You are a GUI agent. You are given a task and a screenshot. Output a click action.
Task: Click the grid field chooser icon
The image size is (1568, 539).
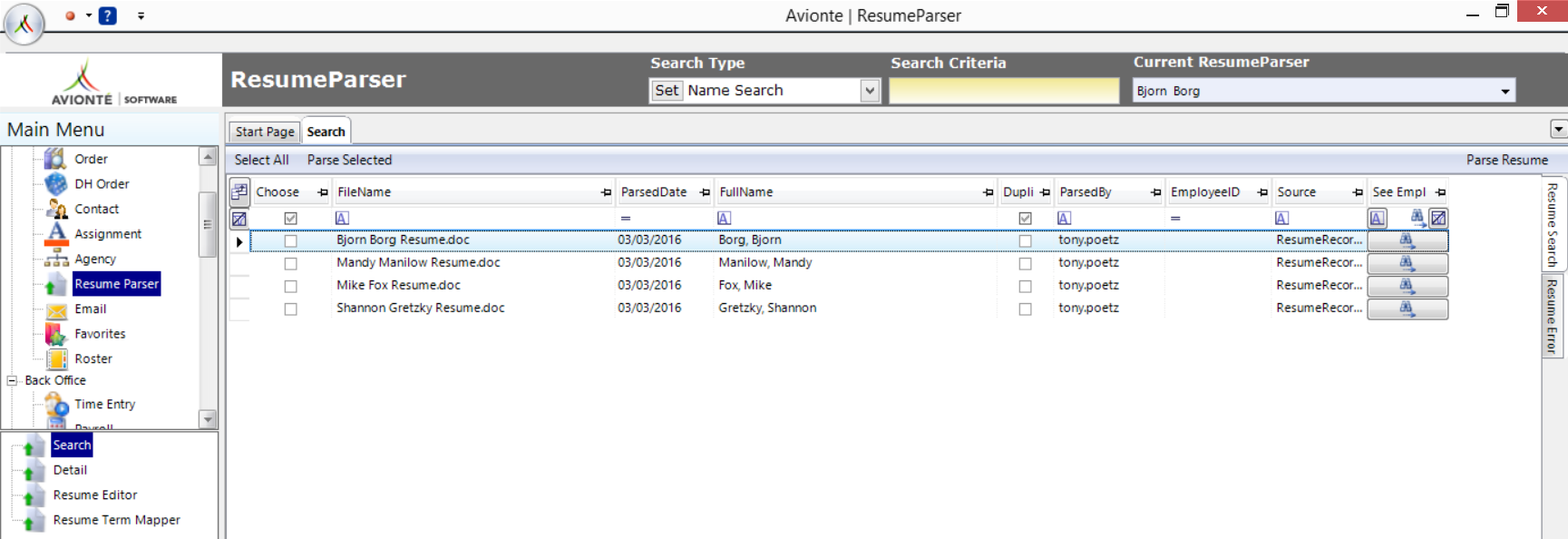point(239,191)
